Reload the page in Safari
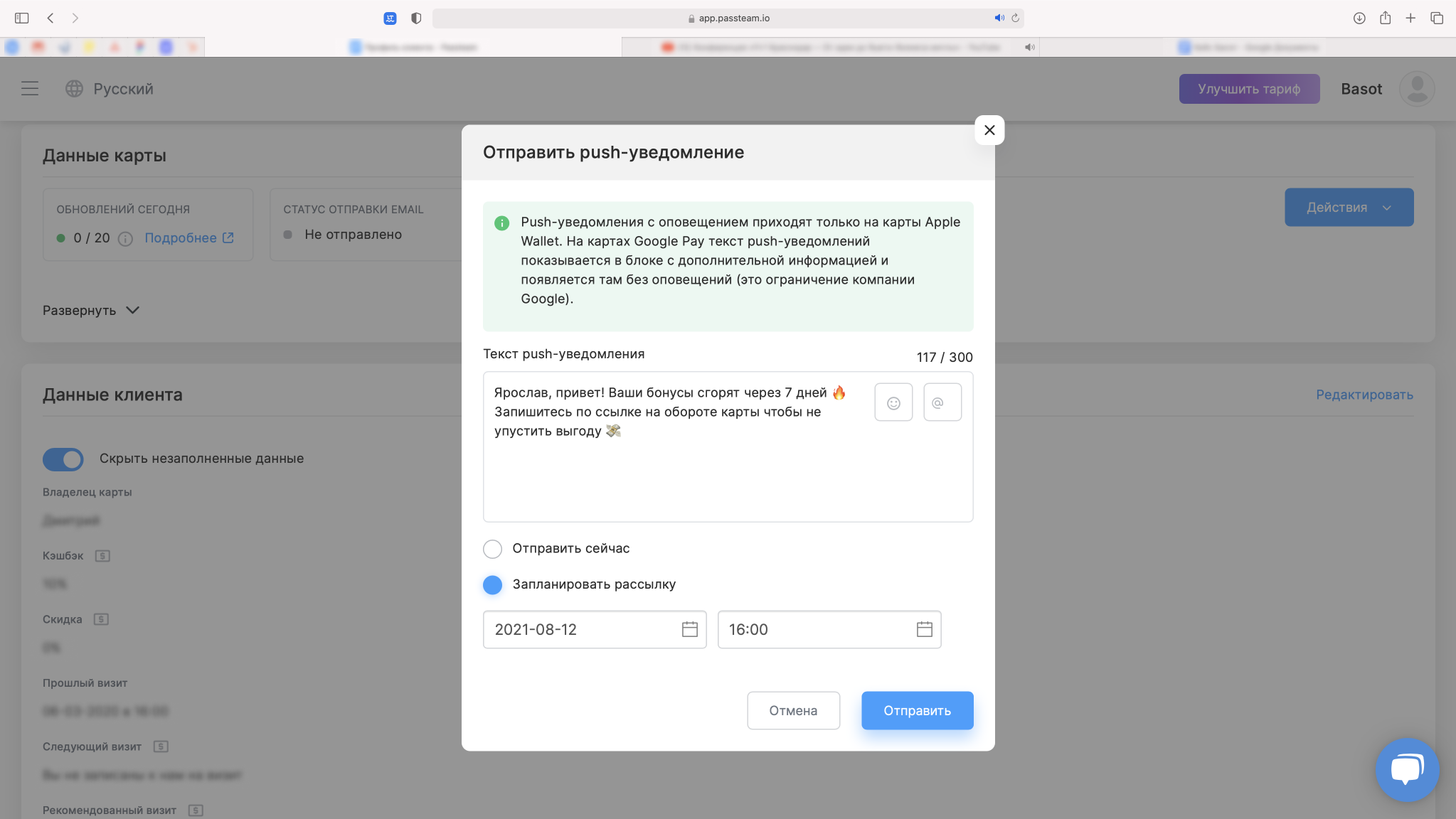This screenshot has height=819, width=1456. (x=1015, y=18)
